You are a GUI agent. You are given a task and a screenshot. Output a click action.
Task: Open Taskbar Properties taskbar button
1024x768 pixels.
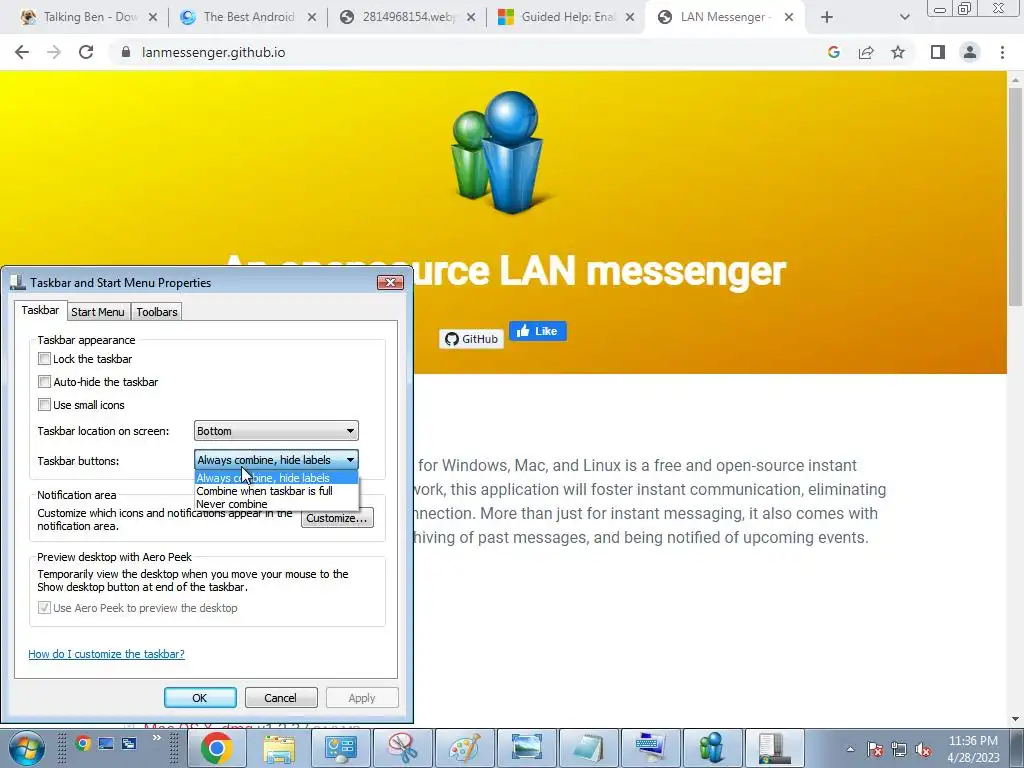tap(775, 748)
